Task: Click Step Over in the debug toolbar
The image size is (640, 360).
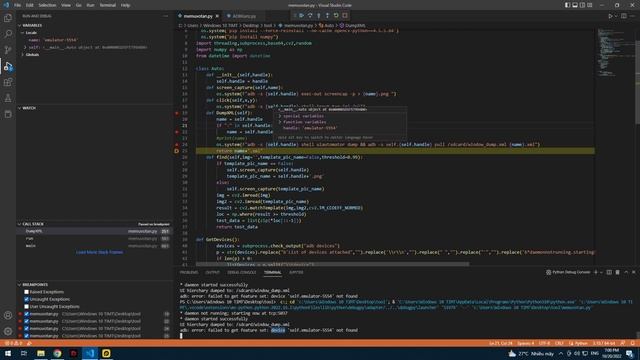Action: [310, 16]
